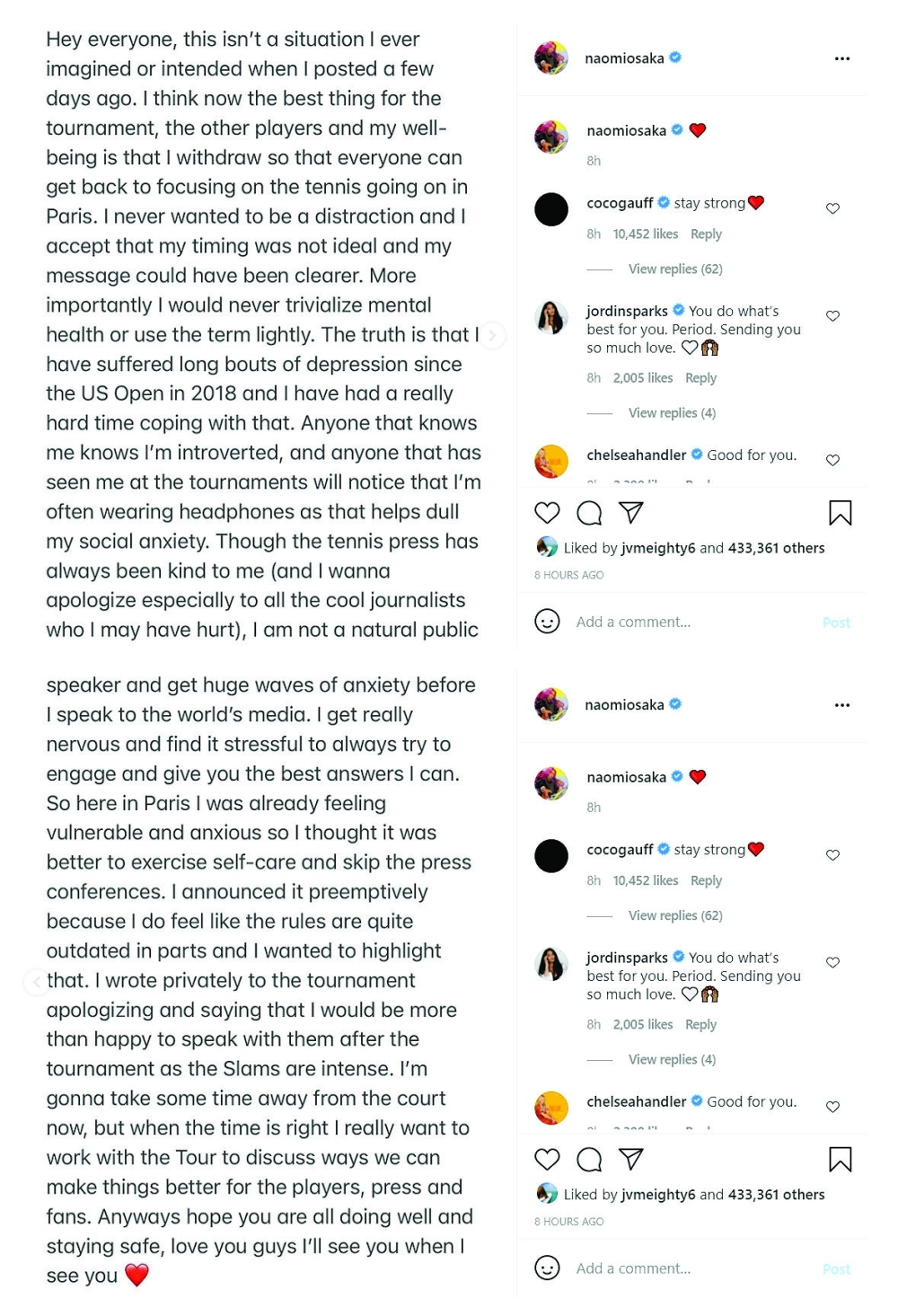The image size is (898, 1316).
Task: Reply to cocogauff's comment in top post
Action: pyautogui.click(x=706, y=234)
